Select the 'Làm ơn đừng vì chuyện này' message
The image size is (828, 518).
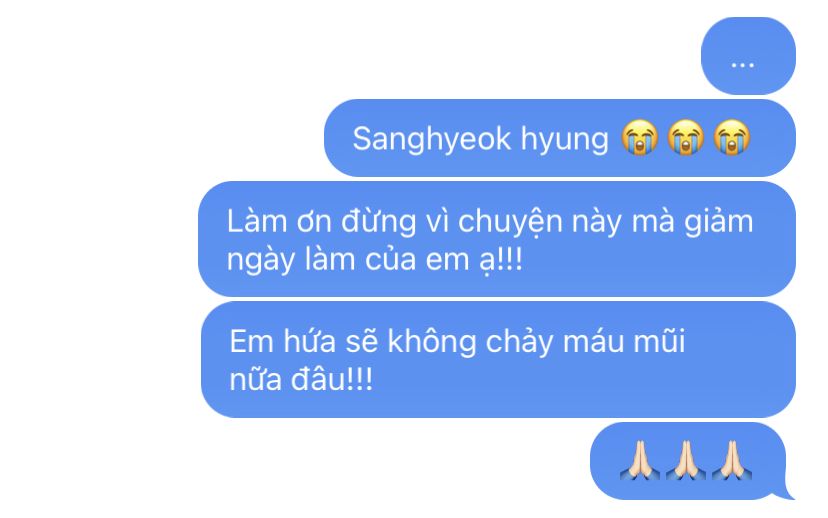497,239
